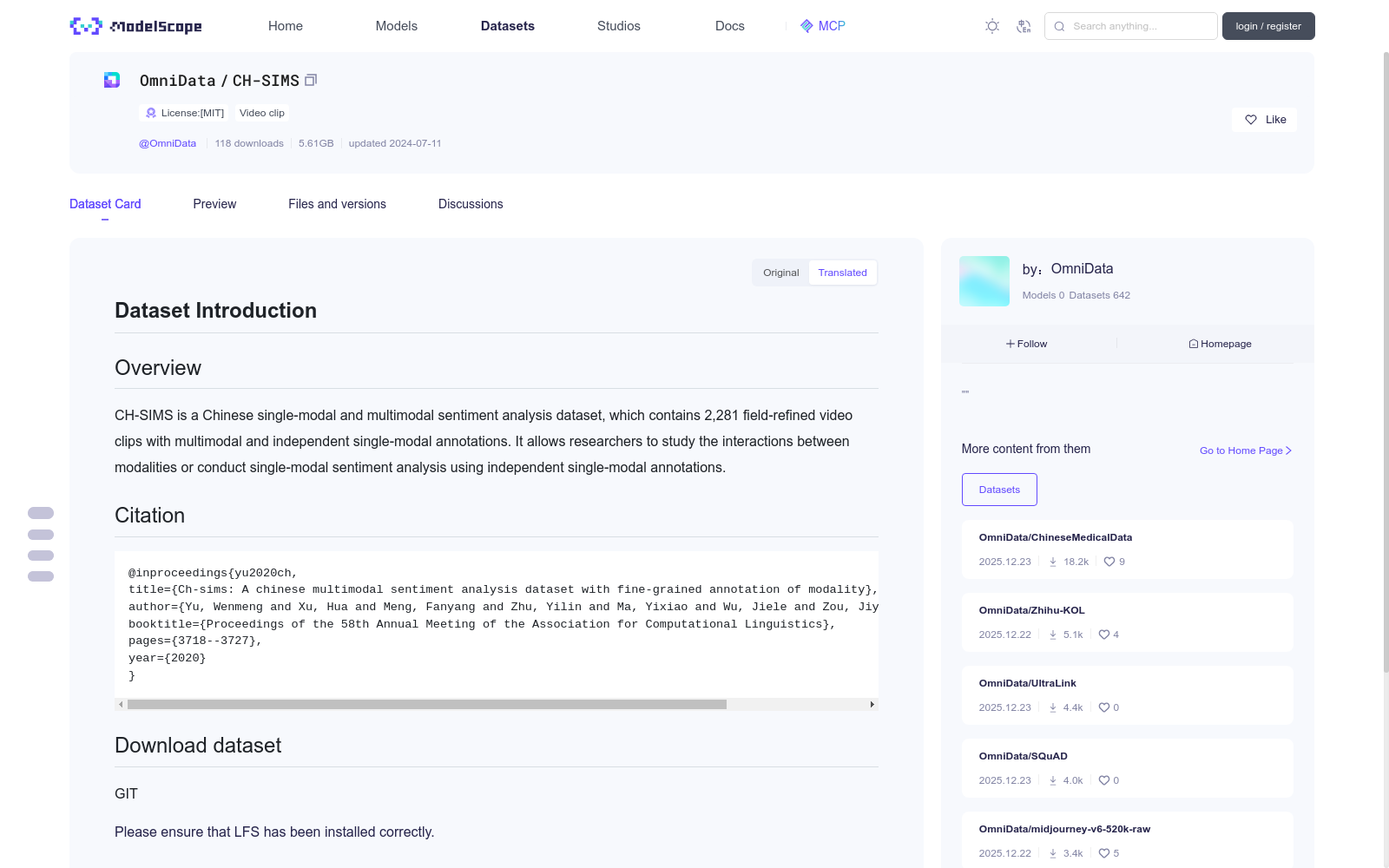The width and height of the screenshot is (1389, 868).
Task: Open the Discussions tab
Action: point(471,204)
